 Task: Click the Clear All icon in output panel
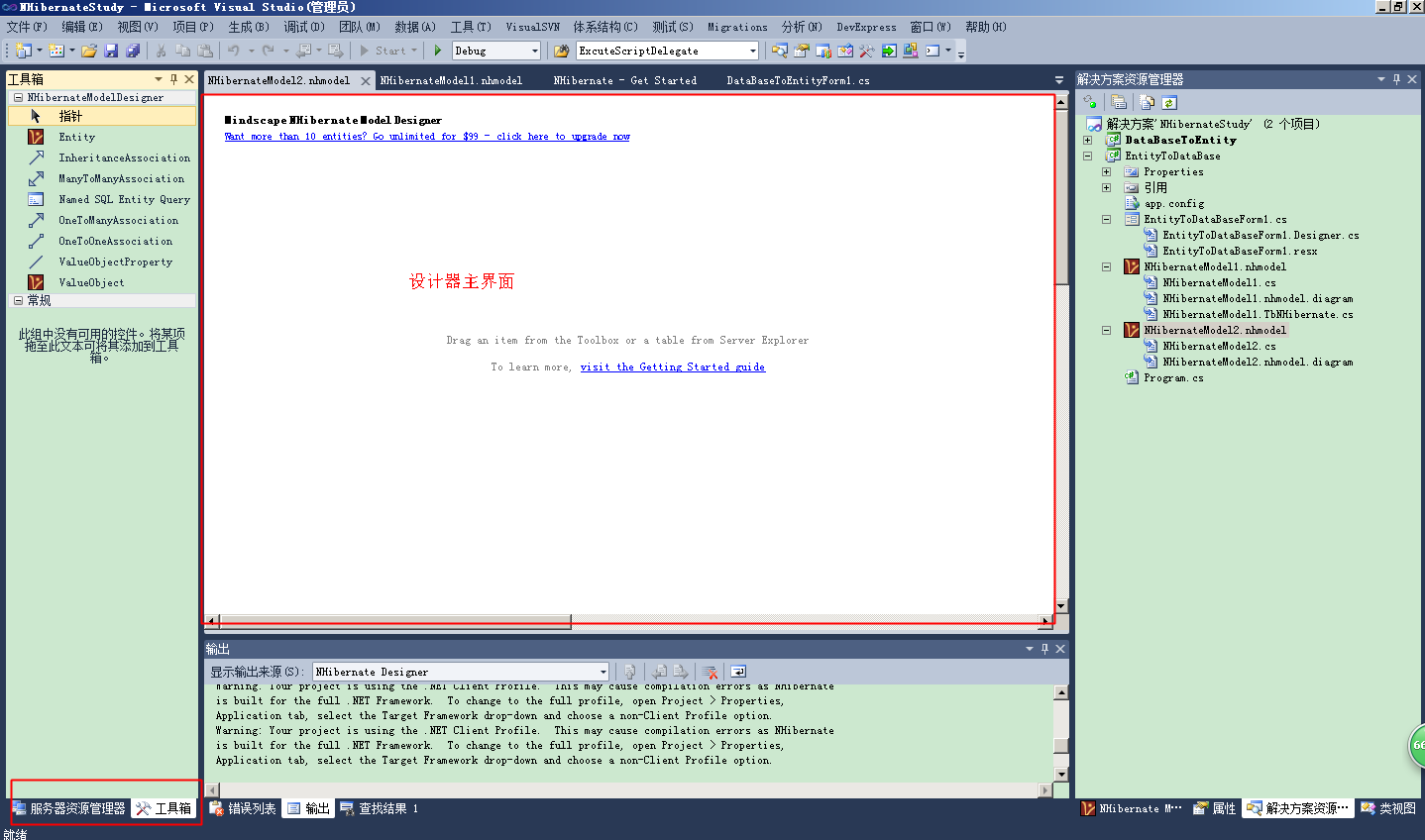pos(710,672)
